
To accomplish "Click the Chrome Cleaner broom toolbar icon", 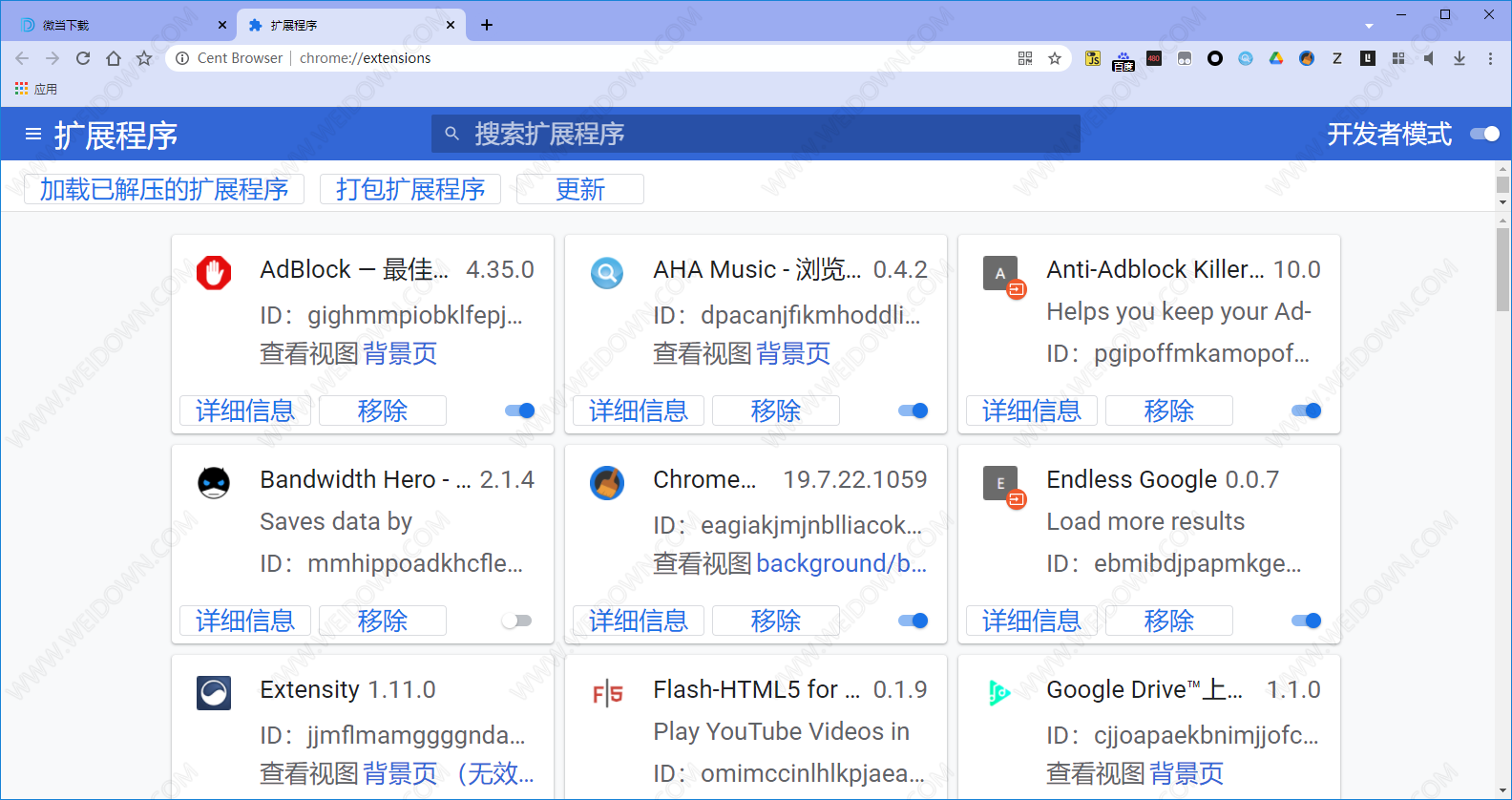I will click(x=1307, y=58).
